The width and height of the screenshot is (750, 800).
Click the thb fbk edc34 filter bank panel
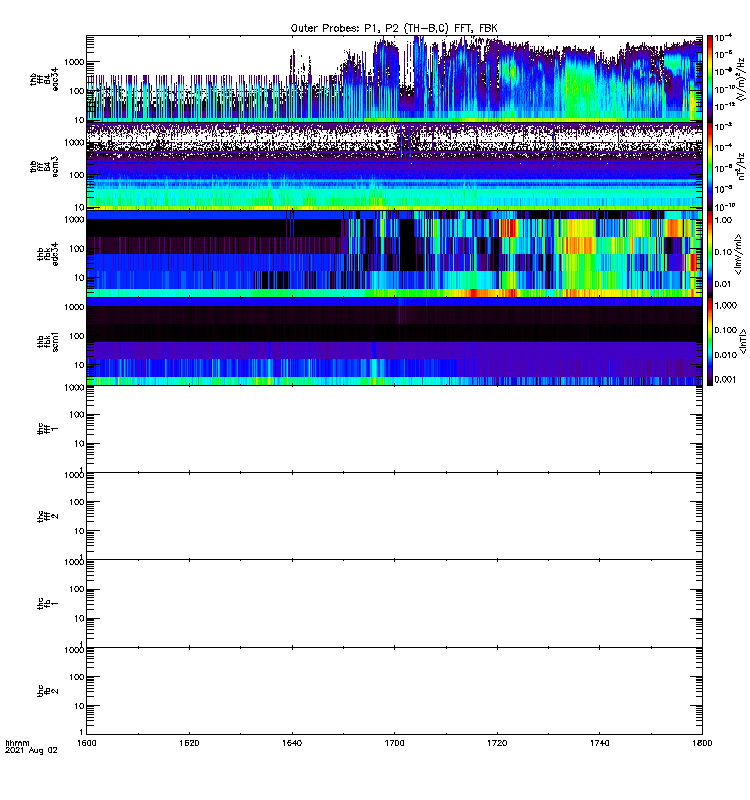(394, 254)
